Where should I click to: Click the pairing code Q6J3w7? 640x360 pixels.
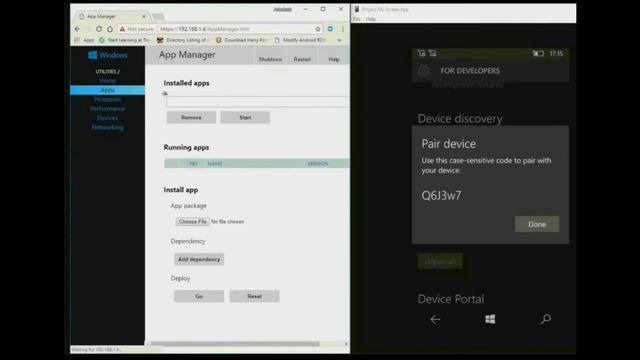(x=441, y=196)
